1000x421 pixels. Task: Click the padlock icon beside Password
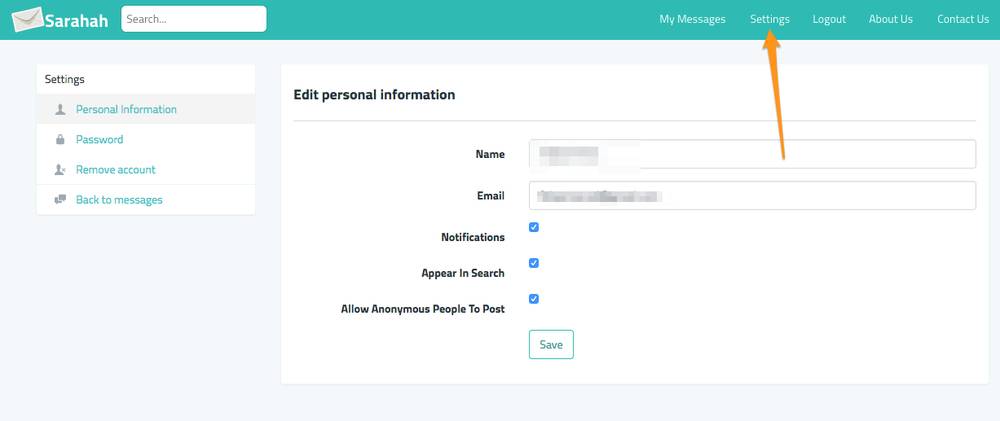60,139
